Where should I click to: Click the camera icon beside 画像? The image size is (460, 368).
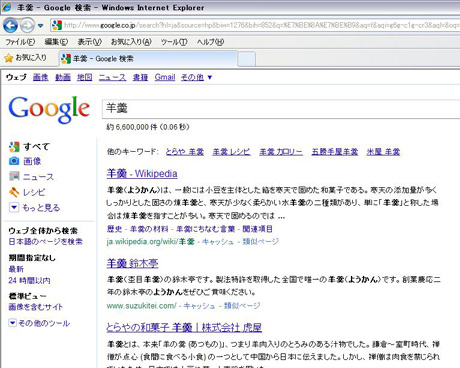click(x=14, y=161)
